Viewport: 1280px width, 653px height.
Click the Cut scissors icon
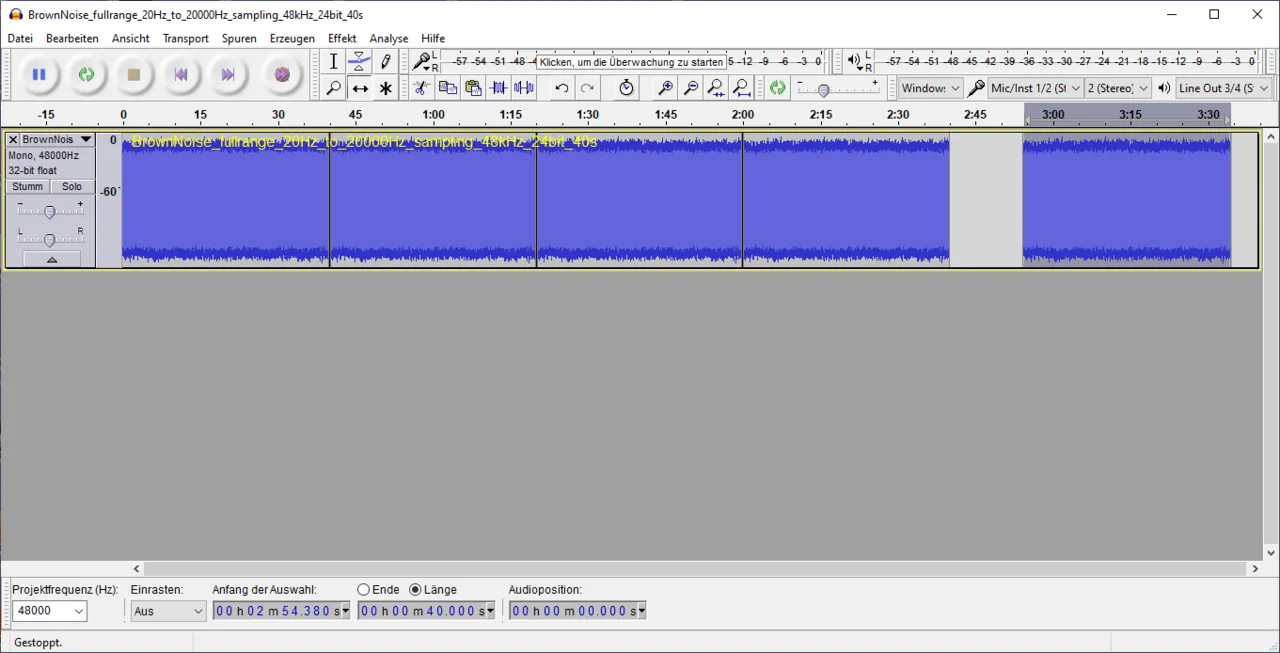(422, 89)
